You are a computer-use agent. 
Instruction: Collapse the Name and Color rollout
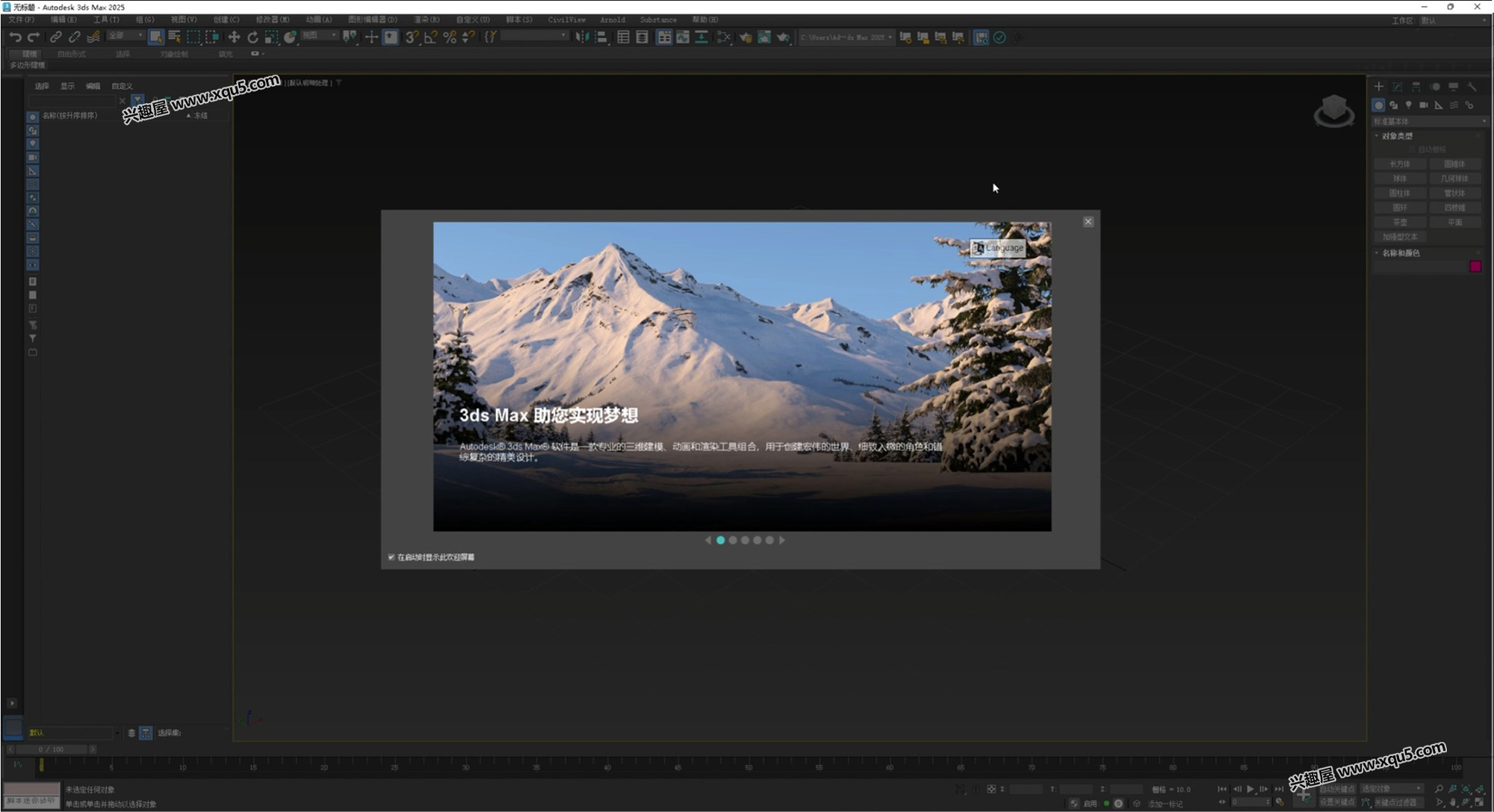[1400, 253]
